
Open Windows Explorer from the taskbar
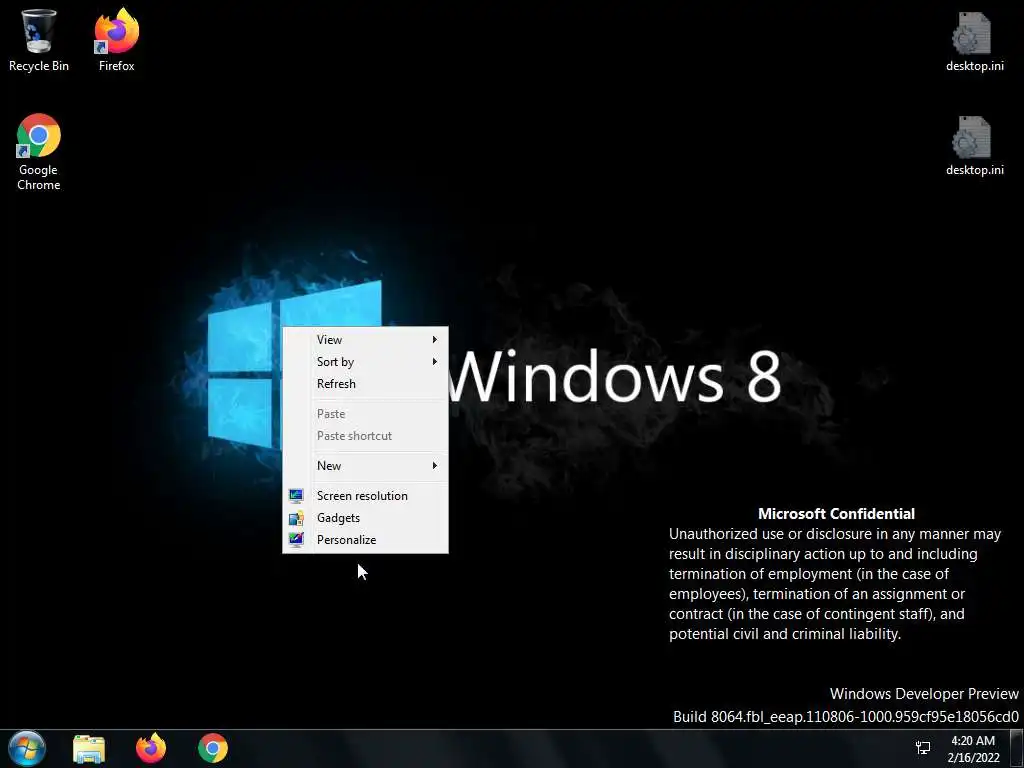(89, 748)
